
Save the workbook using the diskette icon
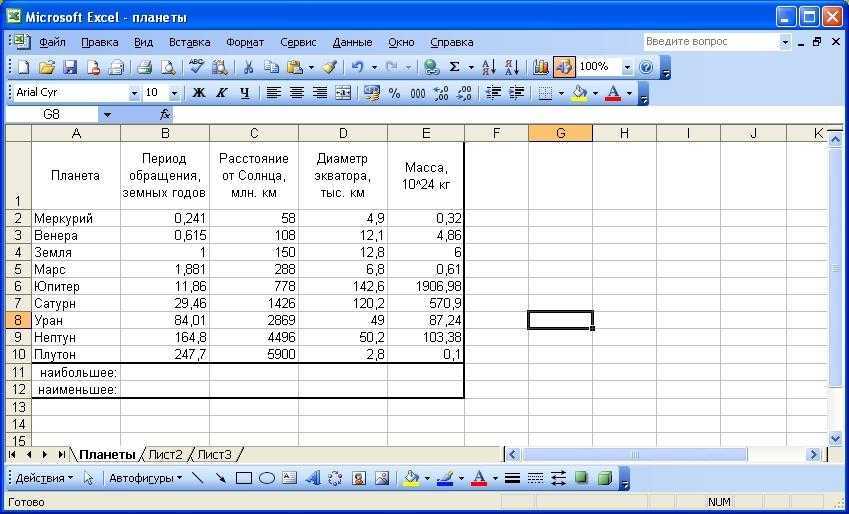[x=70, y=67]
